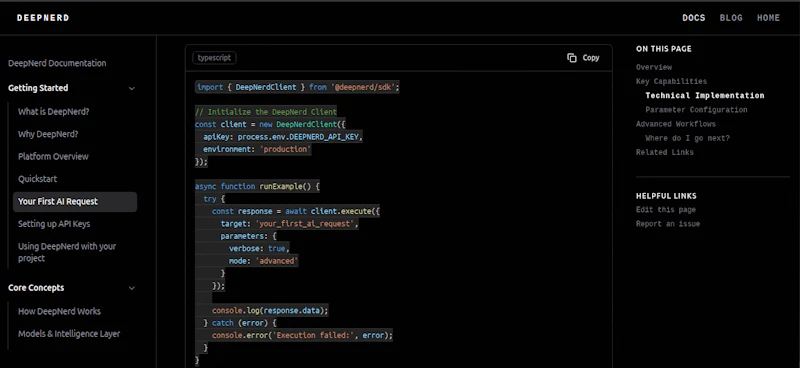This screenshot has height=368, width=800.
Task: Click the environment: 'production' line
Action: tap(257, 150)
